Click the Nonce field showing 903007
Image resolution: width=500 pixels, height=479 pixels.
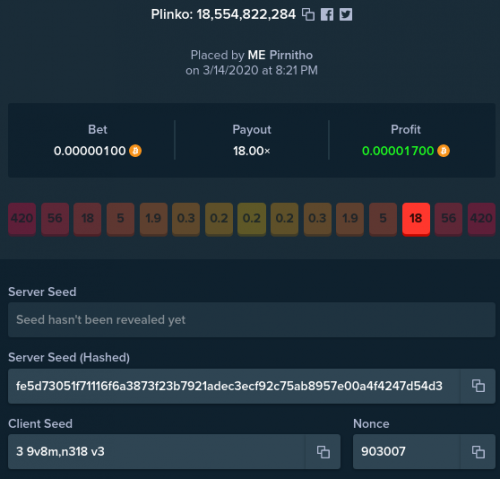(x=406, y=452)
